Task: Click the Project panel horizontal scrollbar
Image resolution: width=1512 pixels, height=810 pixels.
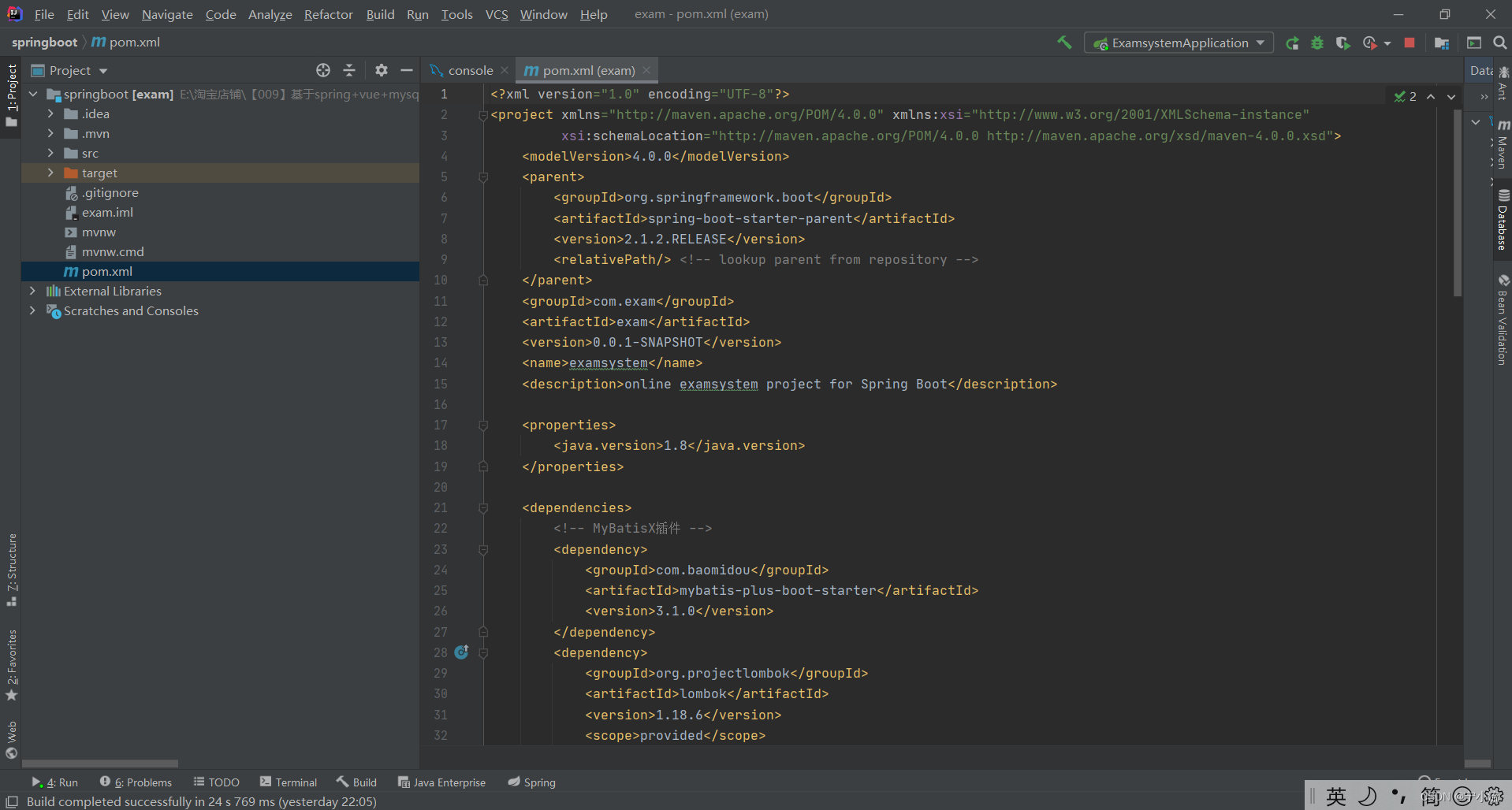Action: (x=100, y=764)
